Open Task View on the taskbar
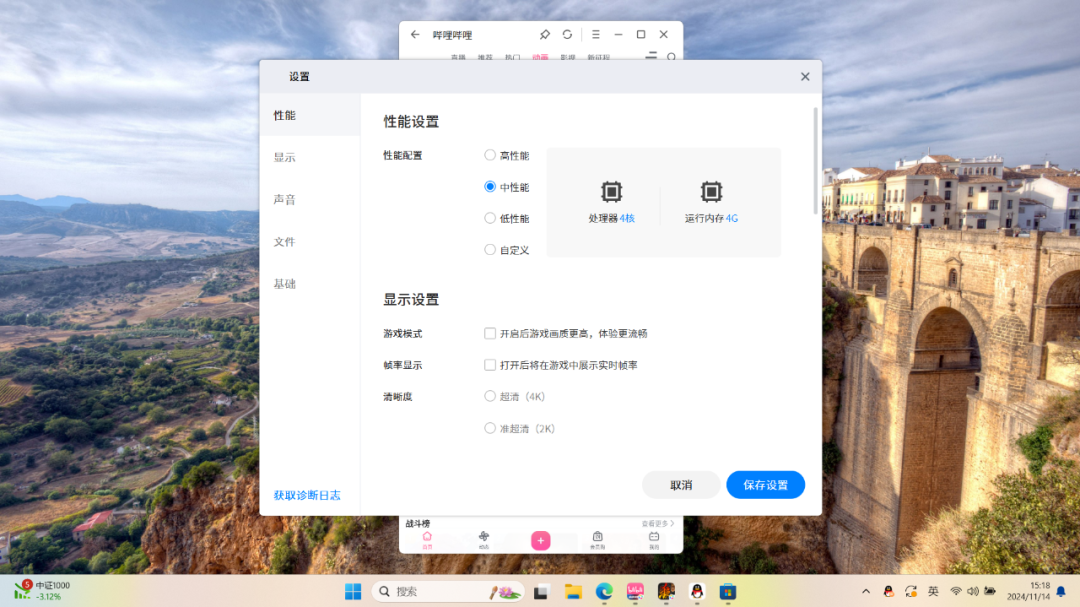Screen dimensions: 1080x607 point(541,591)
